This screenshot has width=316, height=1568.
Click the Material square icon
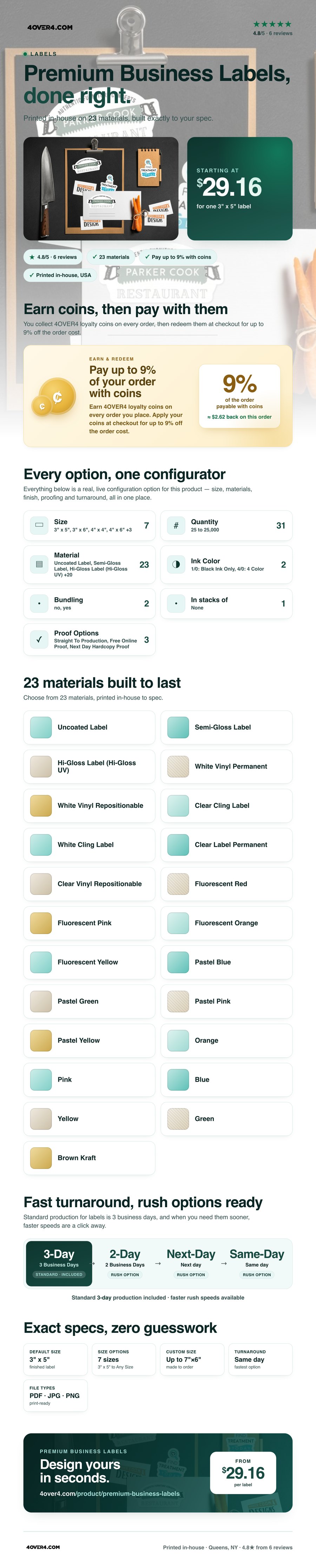[39, 564]
